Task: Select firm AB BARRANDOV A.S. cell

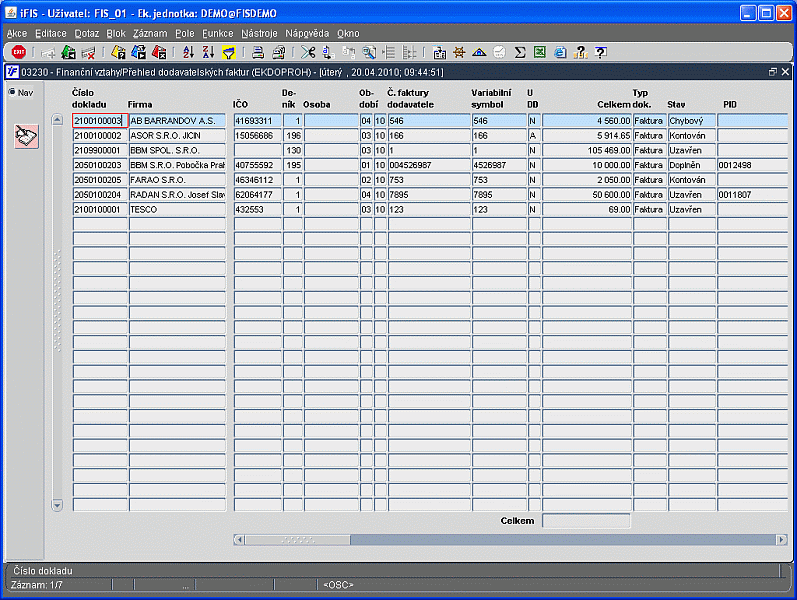Action: point(177,121)
